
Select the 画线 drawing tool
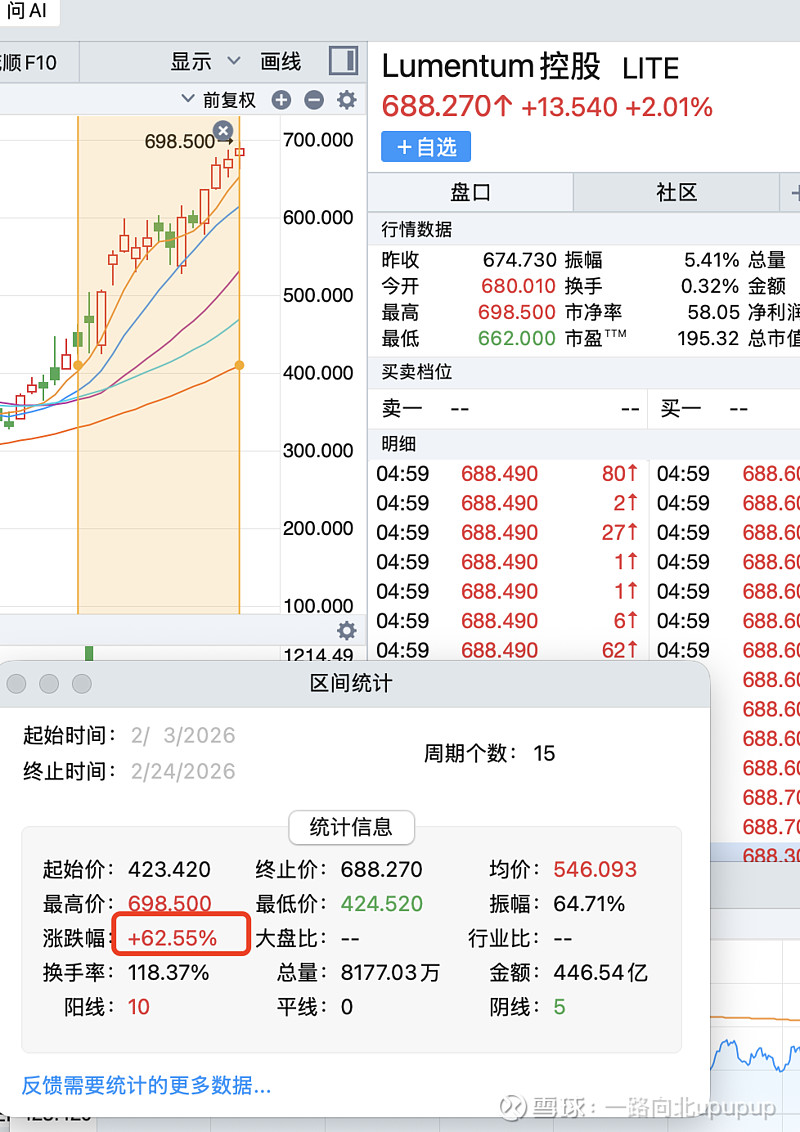(280, 62)
